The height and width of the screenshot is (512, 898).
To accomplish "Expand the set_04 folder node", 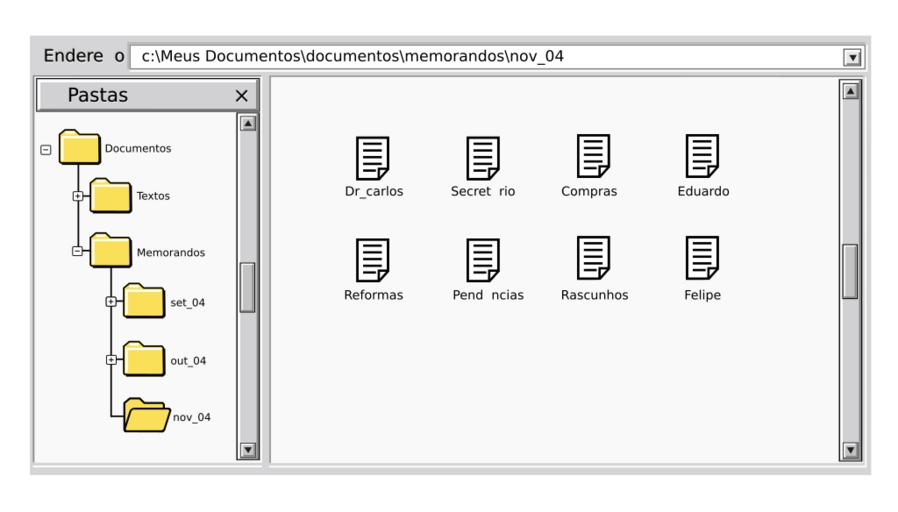I will (x=110, y=302).
